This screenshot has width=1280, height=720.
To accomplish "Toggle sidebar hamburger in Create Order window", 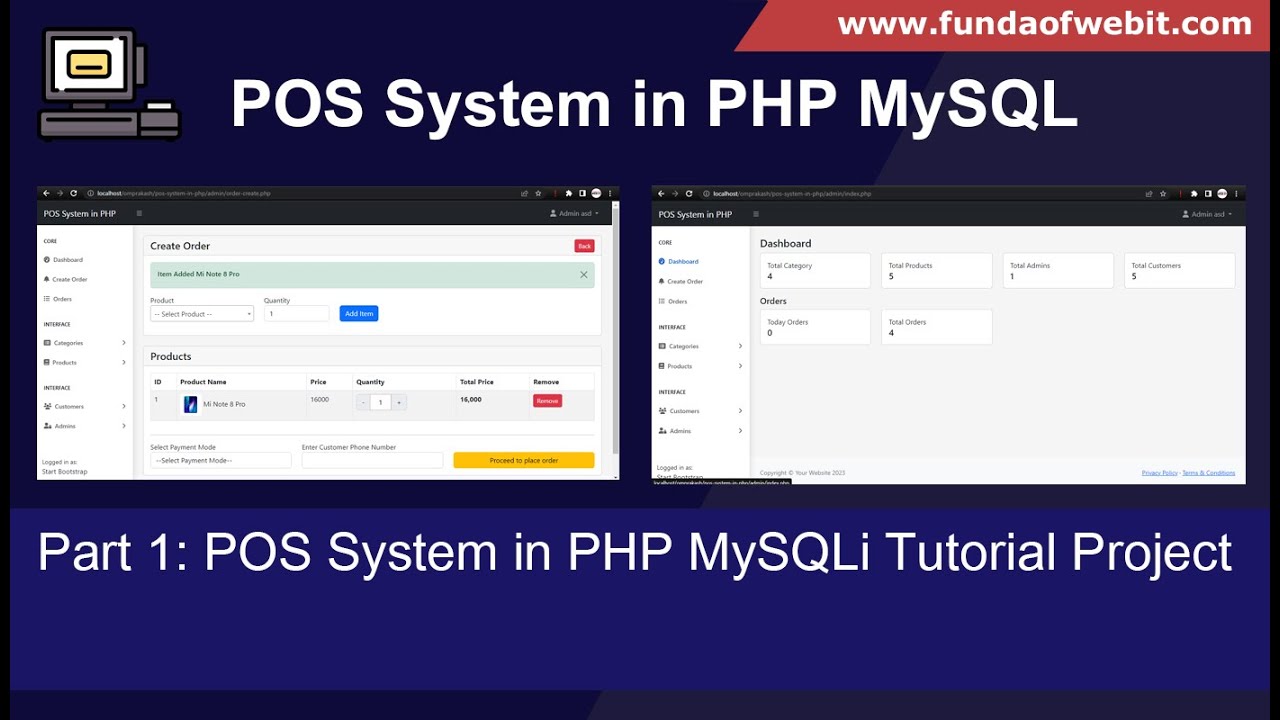I will point(139,213).
